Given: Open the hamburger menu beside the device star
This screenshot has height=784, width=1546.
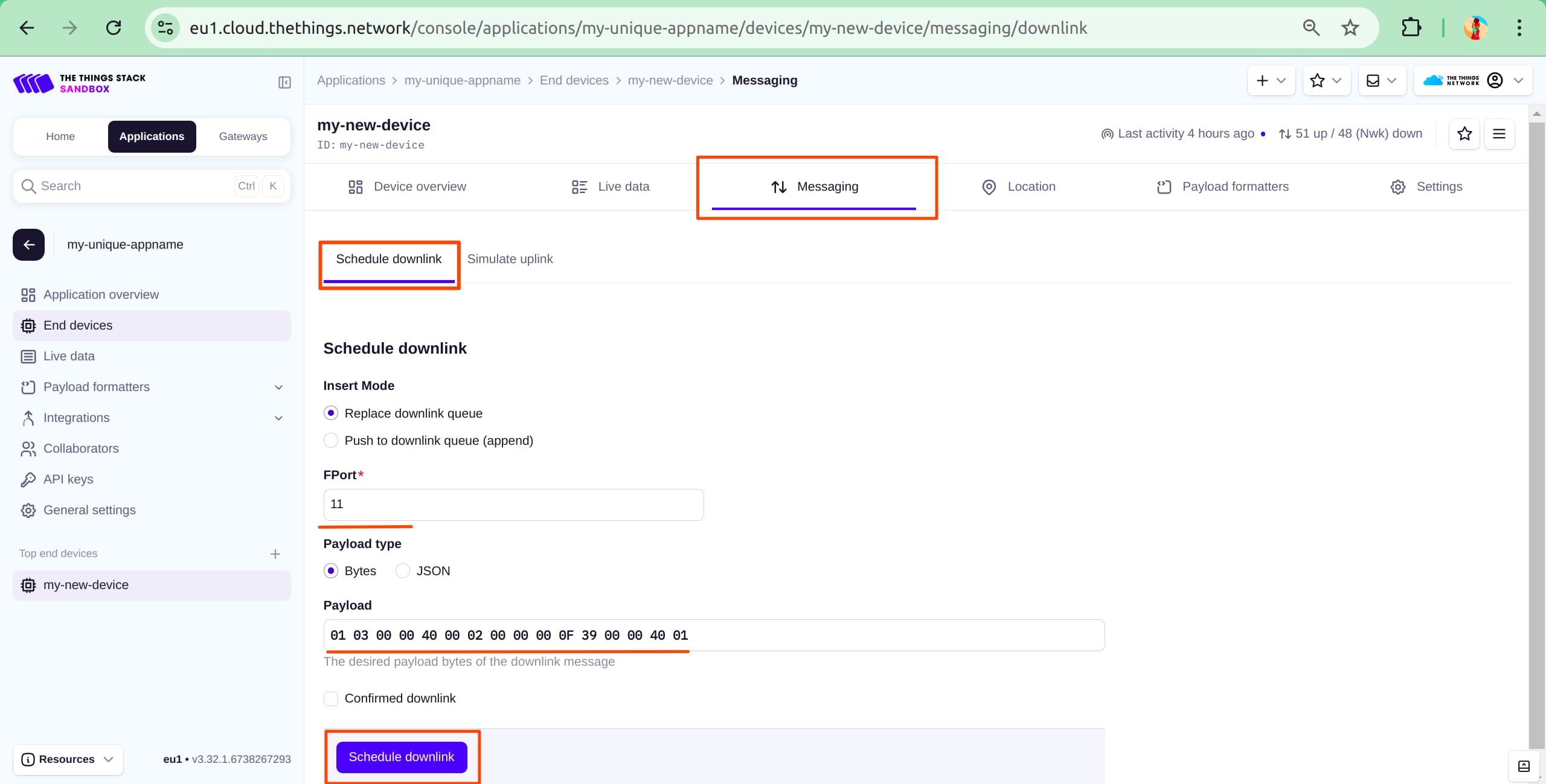Looking at the screenshot, I should [x=1498, y=133].
